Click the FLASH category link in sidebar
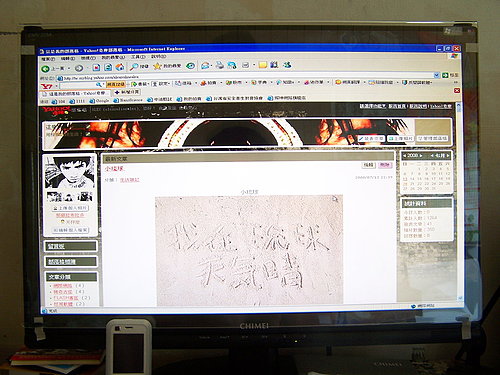The image size is (500, 375). pyautogui.click(x=66, y=298)
